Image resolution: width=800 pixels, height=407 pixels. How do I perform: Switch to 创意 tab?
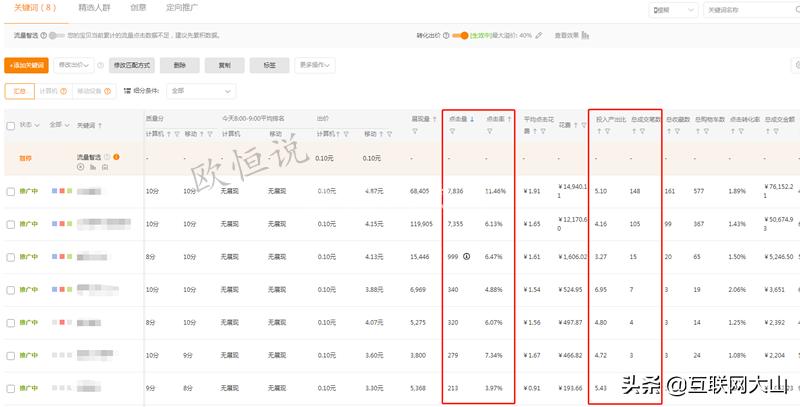pyautogui.click(x=138, y=8)
